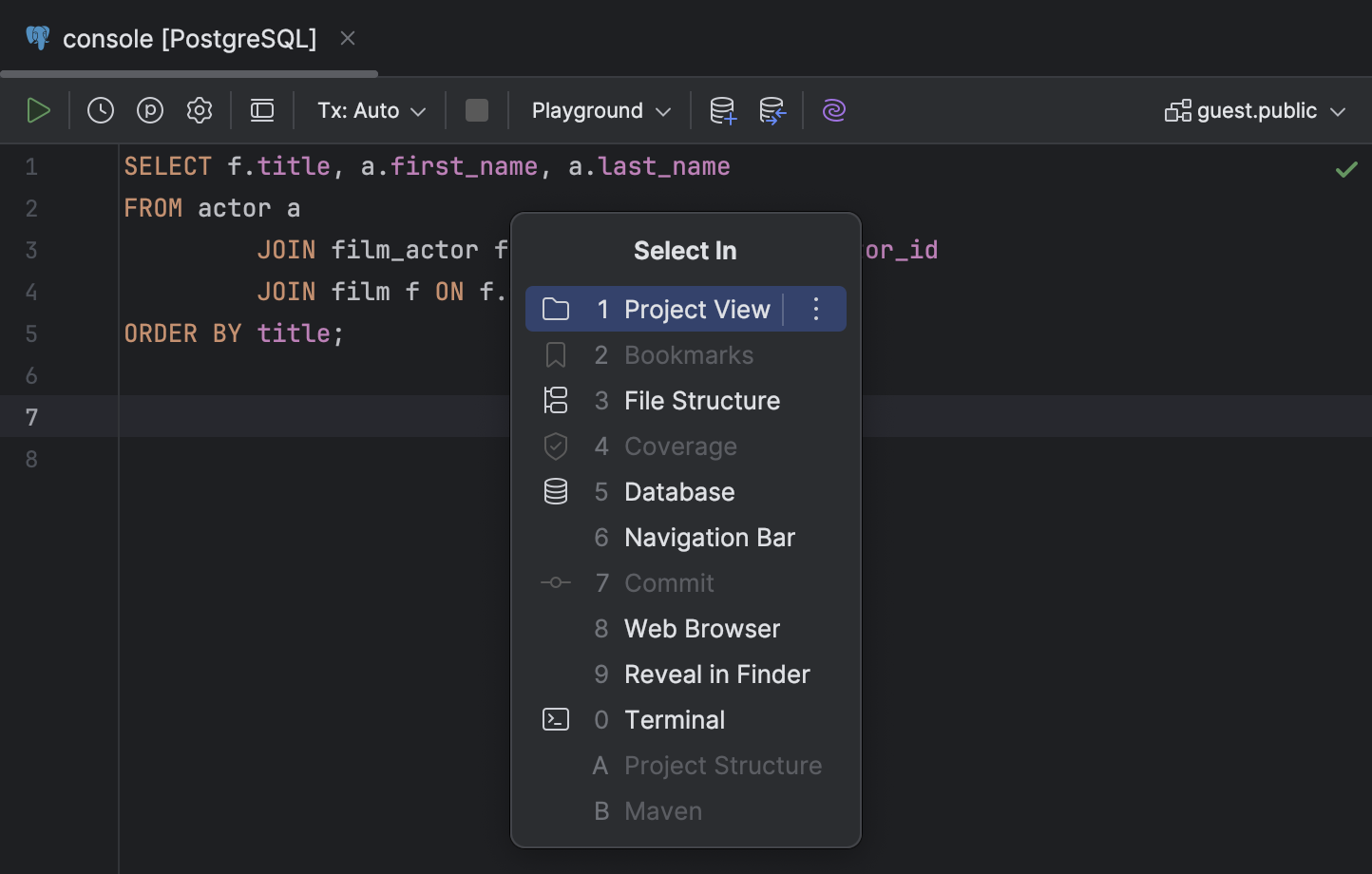Screen dimensions: 1372x874
Task: Select Database in the Select In popup
Action: coord(678,491)
